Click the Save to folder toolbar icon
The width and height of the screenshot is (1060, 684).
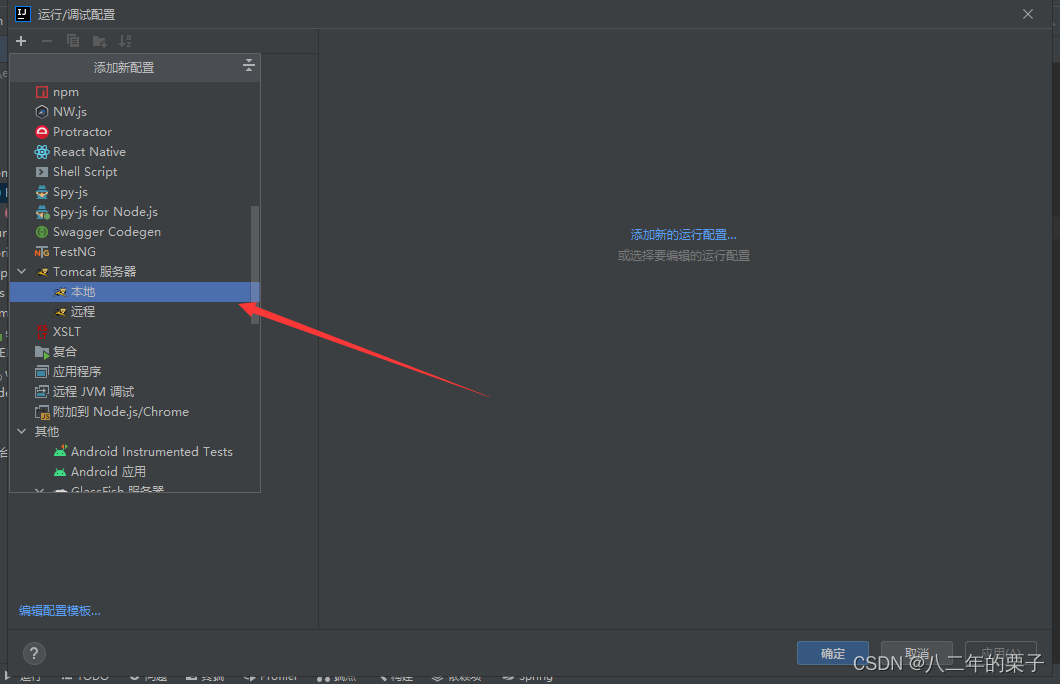pos(99,41)
